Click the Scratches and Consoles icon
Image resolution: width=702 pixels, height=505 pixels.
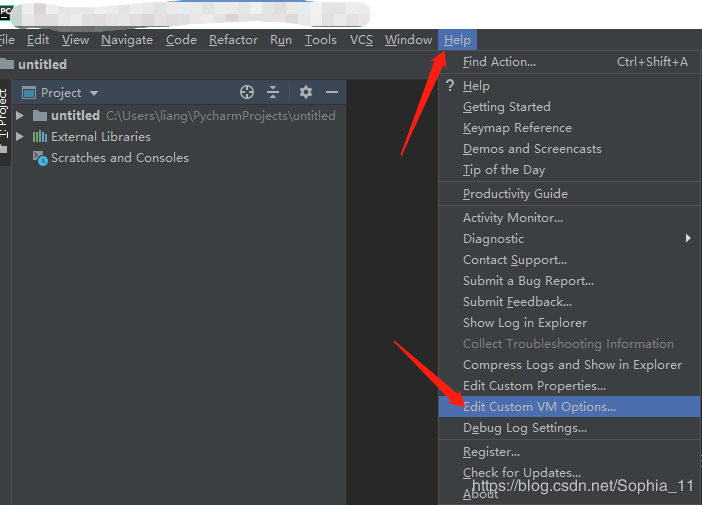(x=41, y=158)
